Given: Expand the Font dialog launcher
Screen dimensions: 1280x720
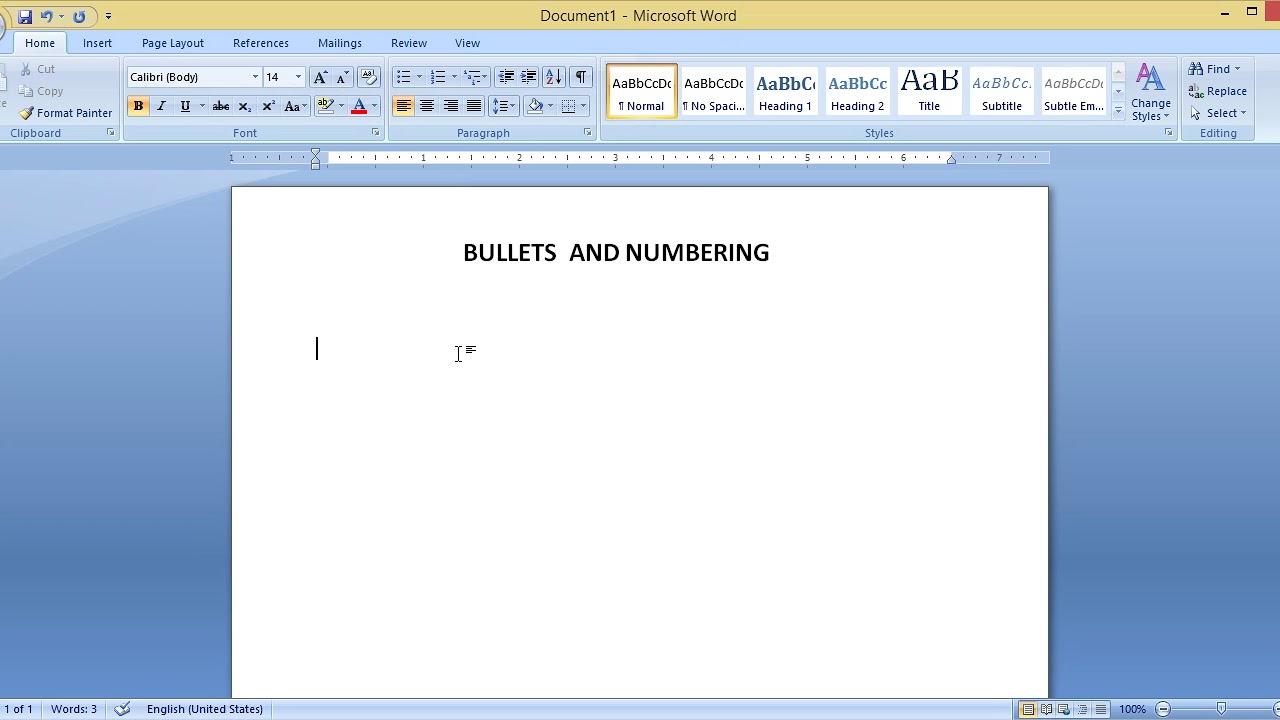Looking at the screenshot, I should [x=376, y=133].
